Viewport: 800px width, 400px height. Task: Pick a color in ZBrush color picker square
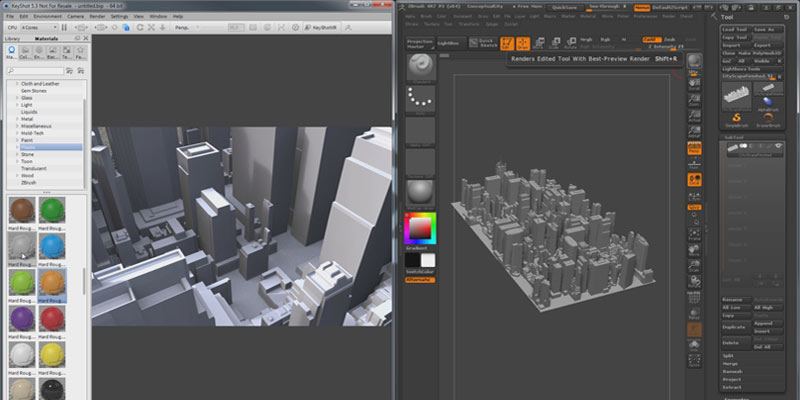[x=420, y=229]
